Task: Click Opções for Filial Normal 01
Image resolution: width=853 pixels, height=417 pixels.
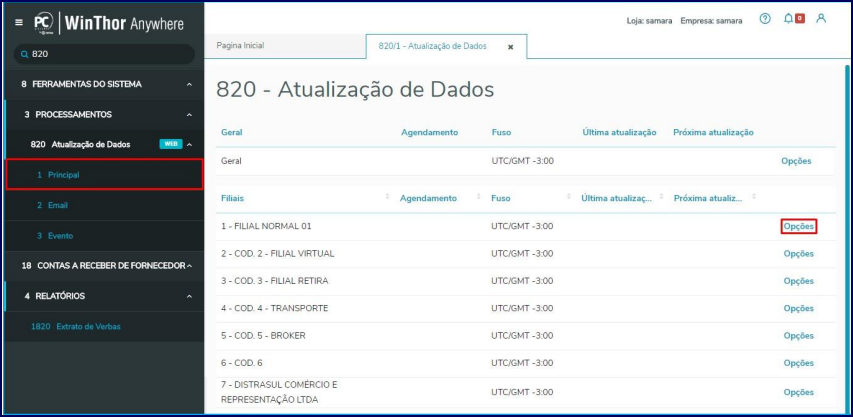Action: (x=799, y=227)
